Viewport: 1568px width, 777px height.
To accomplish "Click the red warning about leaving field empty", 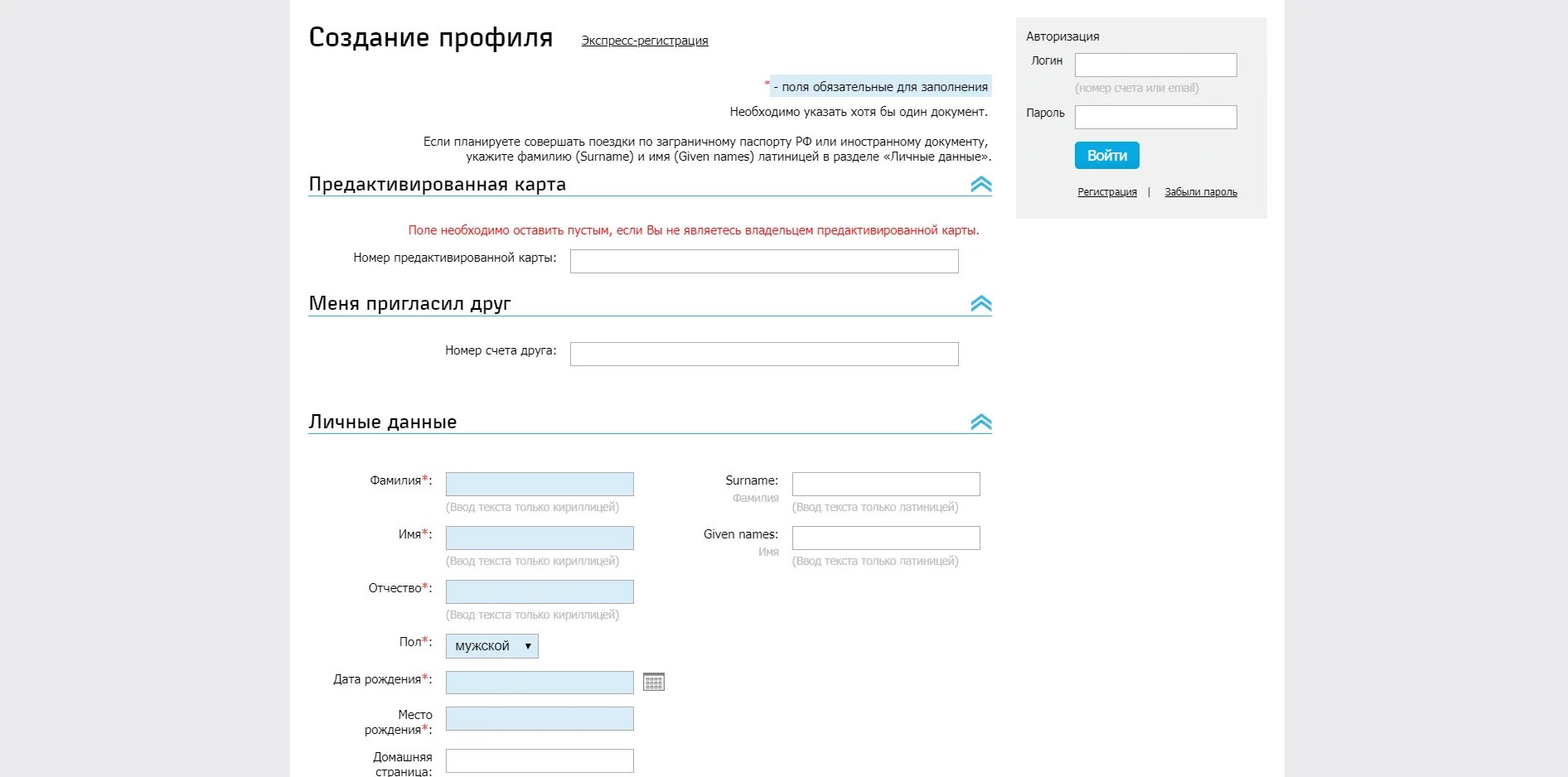I will coord(694,230).
